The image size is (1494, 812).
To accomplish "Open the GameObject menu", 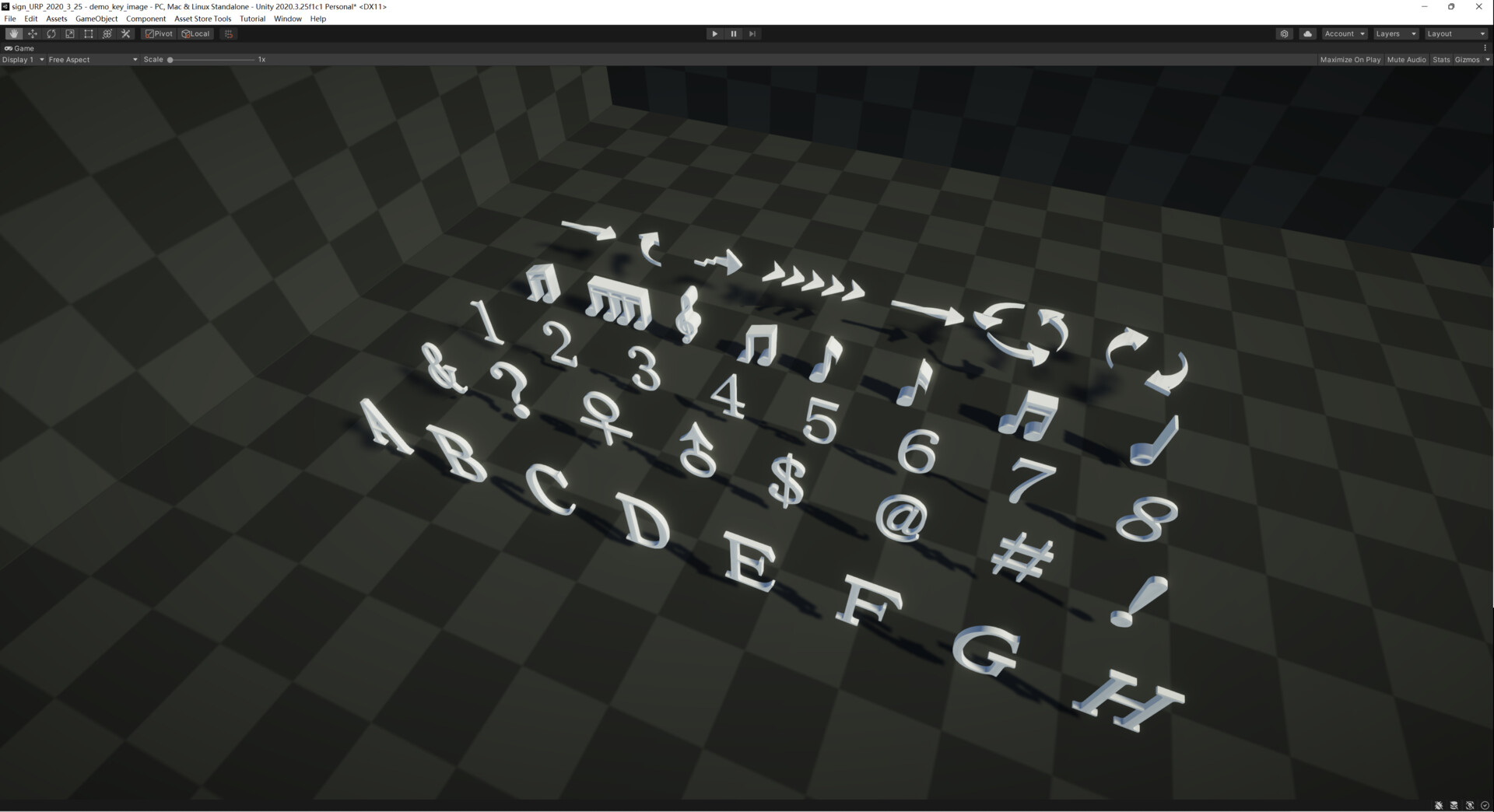I will tap(96, 19).
